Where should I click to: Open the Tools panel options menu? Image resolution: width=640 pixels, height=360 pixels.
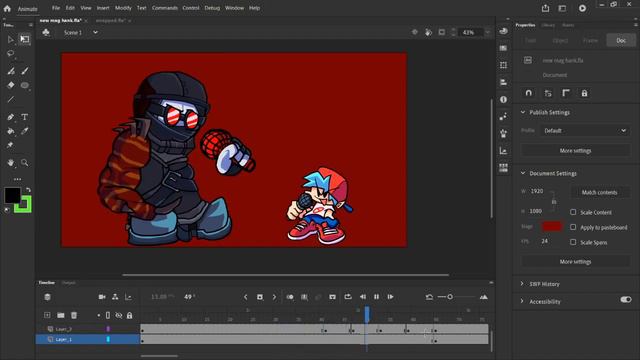click(31, 25)
